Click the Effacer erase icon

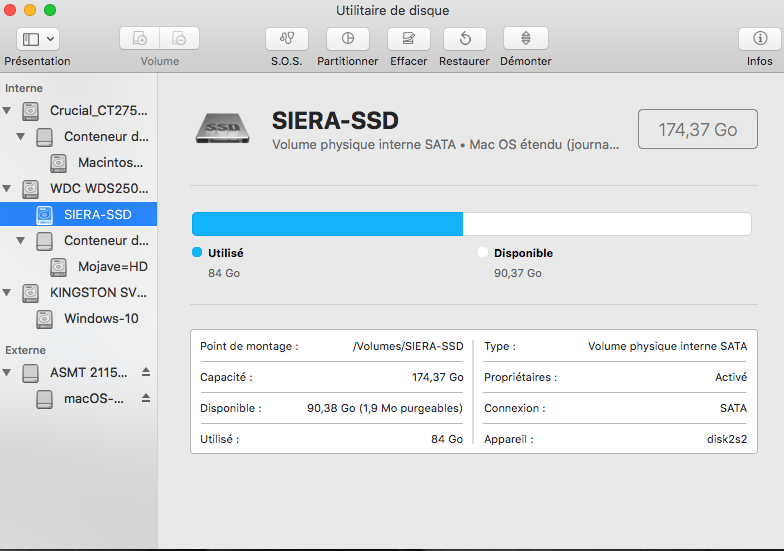(x=409, y=38)
